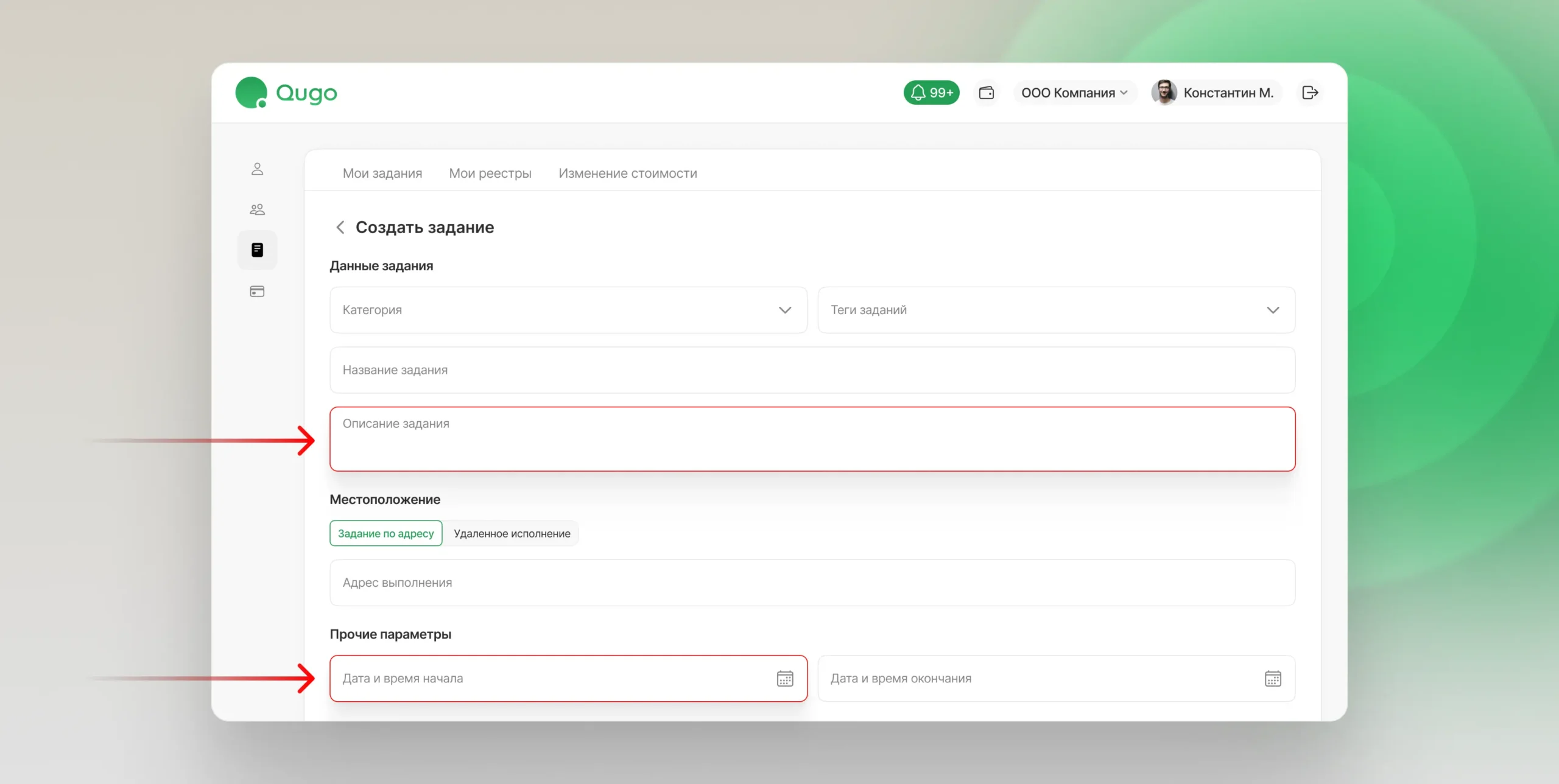Image resolution: width=1559 pixels, height=784 pixels.
Task: Open the Изменение стоимости tab
Action: click(x=628, y=173)
